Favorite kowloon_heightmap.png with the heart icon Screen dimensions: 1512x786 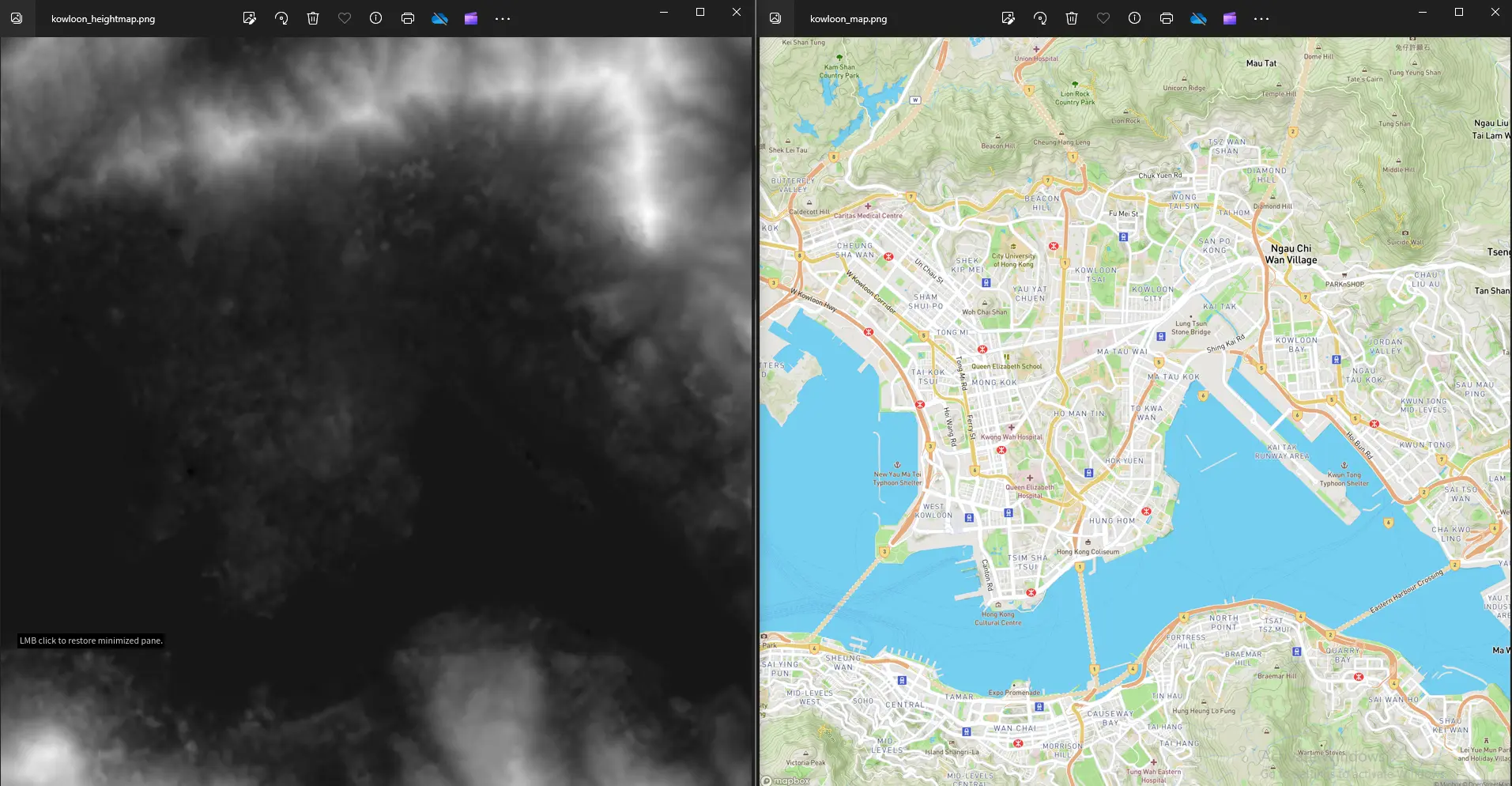[345, 18]
